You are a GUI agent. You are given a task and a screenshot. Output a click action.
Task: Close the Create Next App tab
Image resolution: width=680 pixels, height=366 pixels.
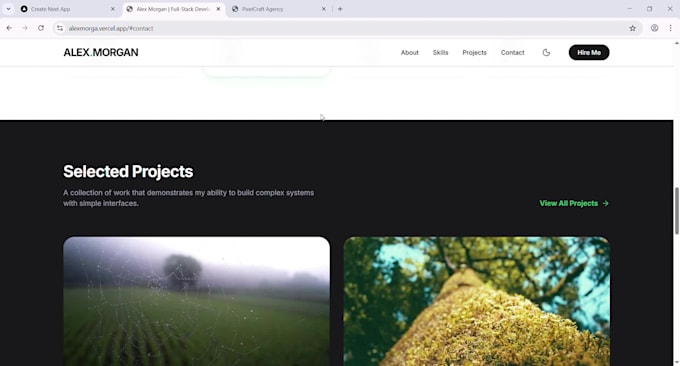(x=113, y=9)
